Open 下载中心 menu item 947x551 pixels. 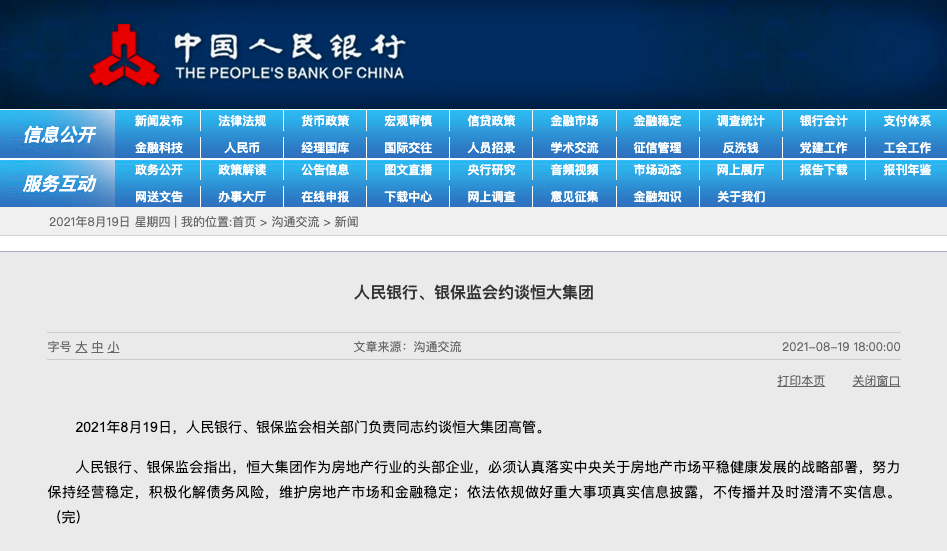pos(408,197)
